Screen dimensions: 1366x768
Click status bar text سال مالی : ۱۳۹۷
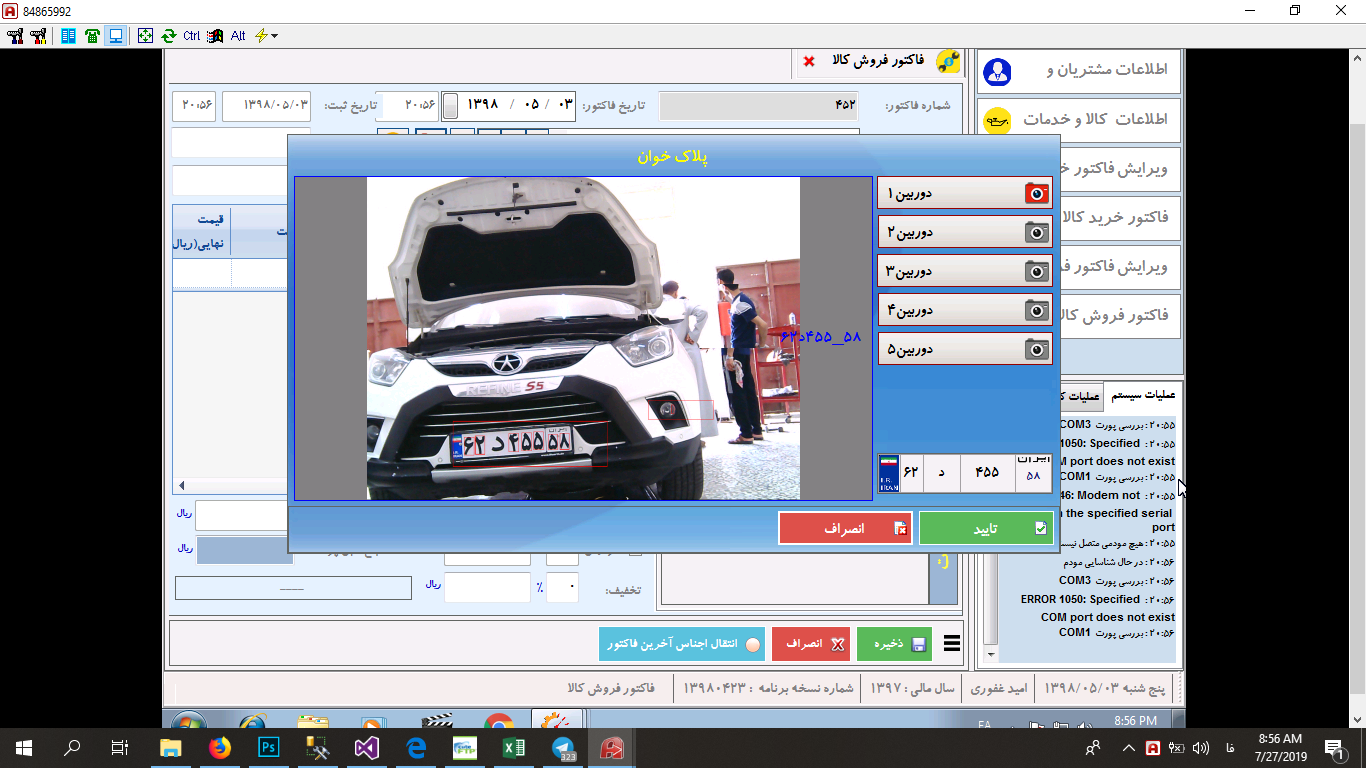point(912,688)
